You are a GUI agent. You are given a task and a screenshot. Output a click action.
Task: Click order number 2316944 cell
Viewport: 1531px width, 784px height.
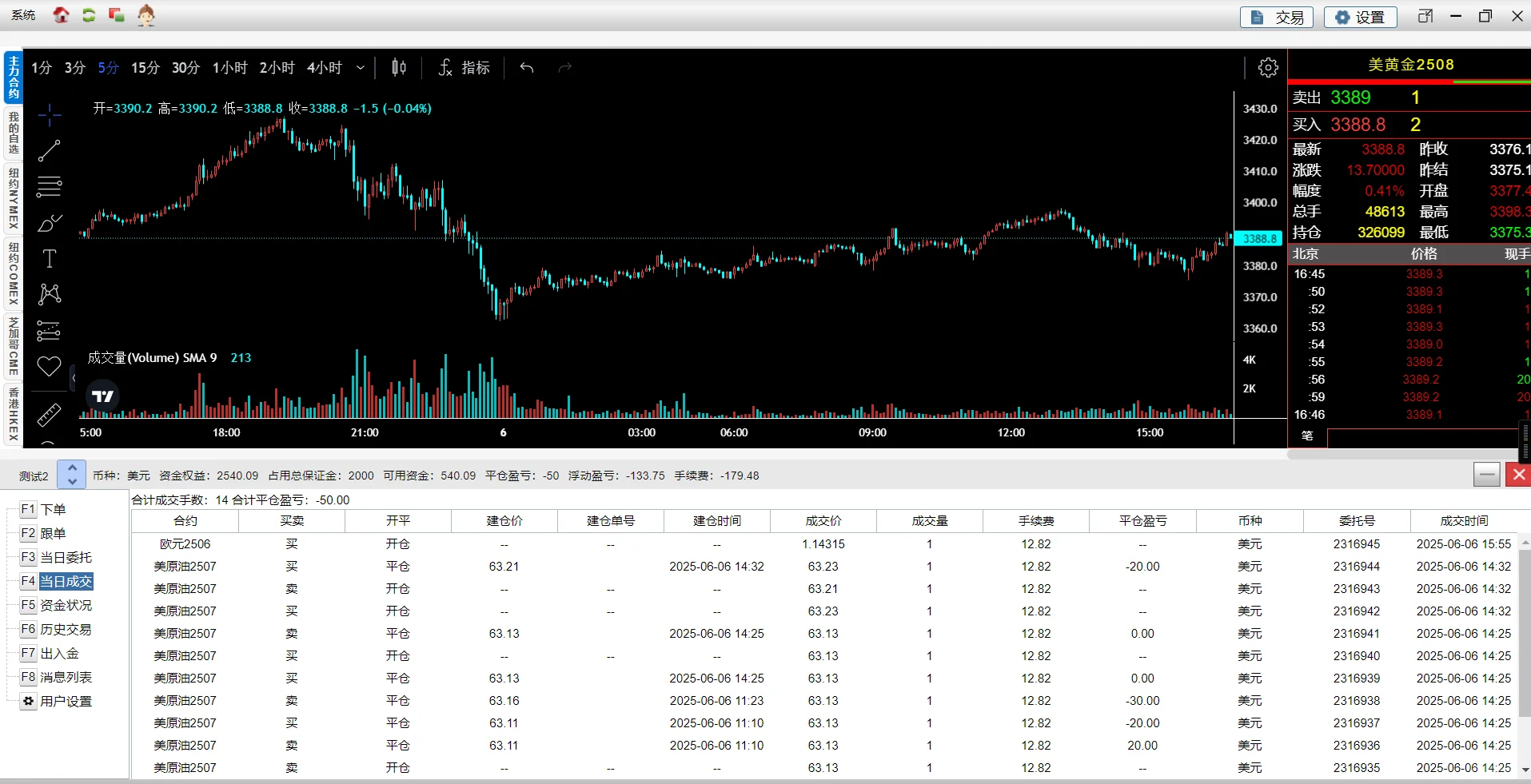coord(1357,567)
